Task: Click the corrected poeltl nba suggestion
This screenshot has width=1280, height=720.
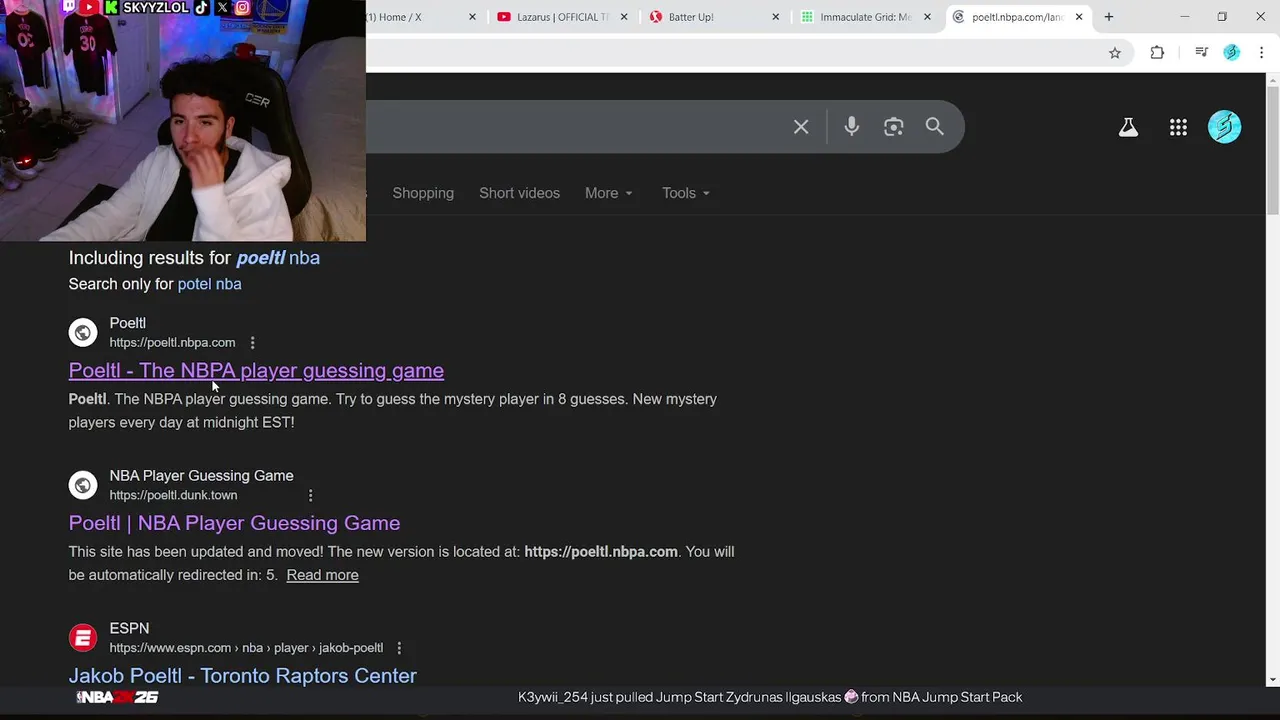Action: tap(278, 258)
